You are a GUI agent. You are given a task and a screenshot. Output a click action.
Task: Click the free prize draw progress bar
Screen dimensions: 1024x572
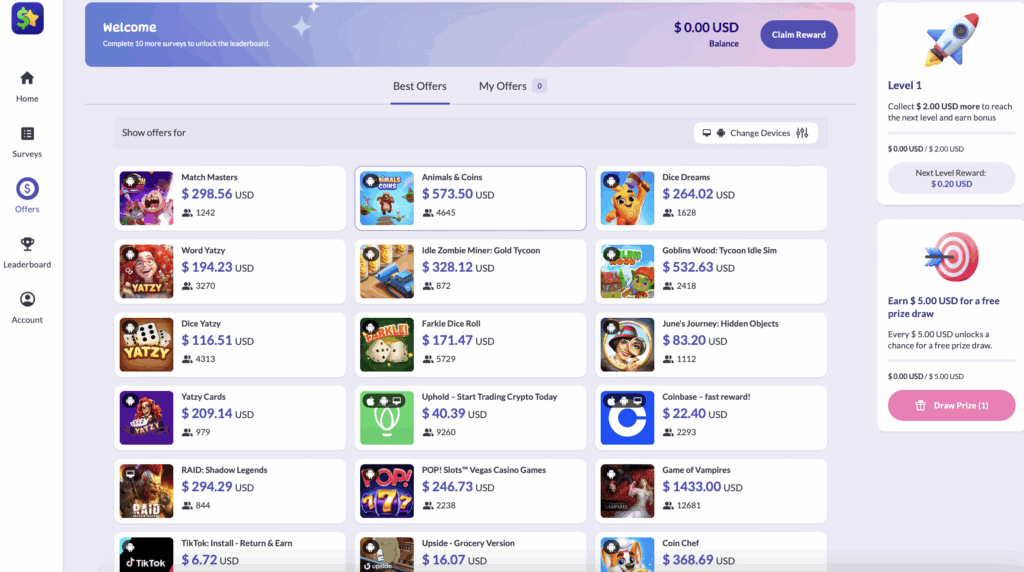pyautogui.click(x=951, y=360)
